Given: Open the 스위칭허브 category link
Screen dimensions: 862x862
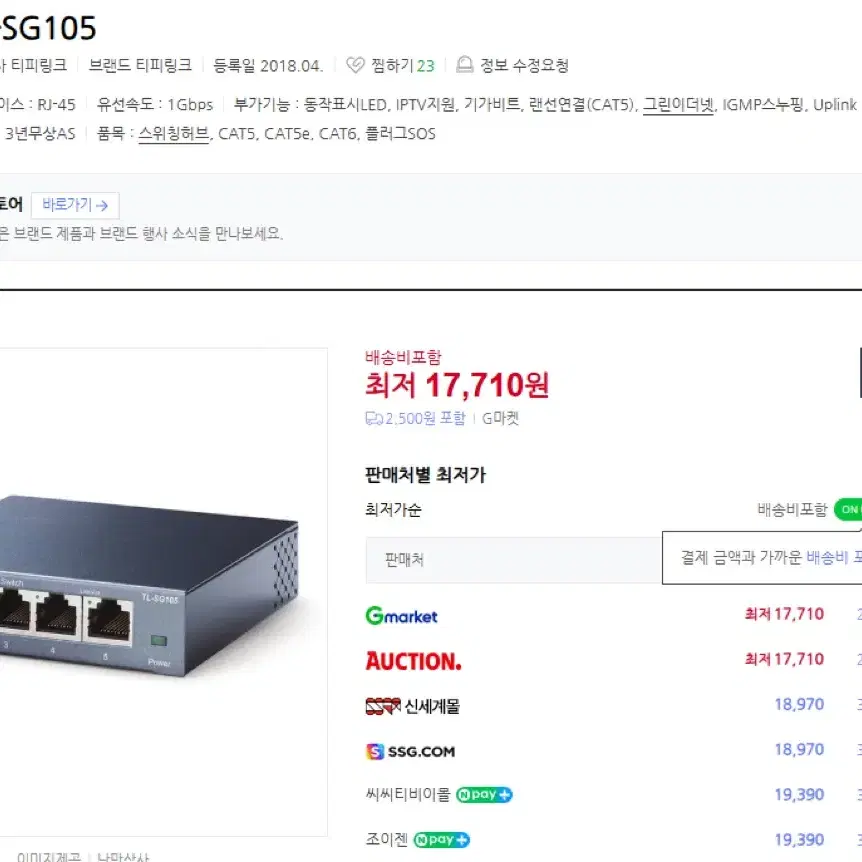Looking at the screenshot, I should [x=174, y=134].
